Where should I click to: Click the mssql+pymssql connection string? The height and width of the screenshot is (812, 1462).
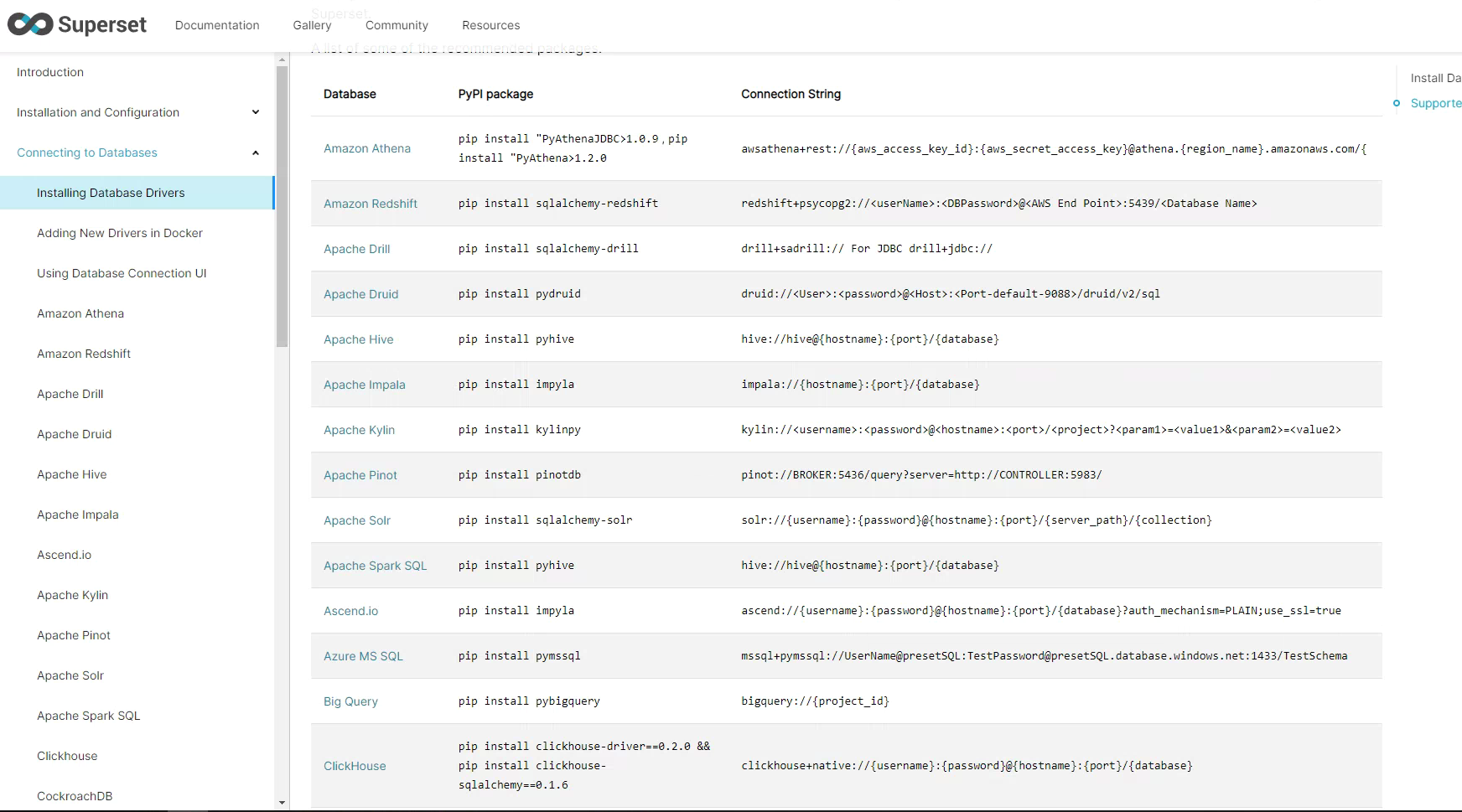[x=1045, y=656]
